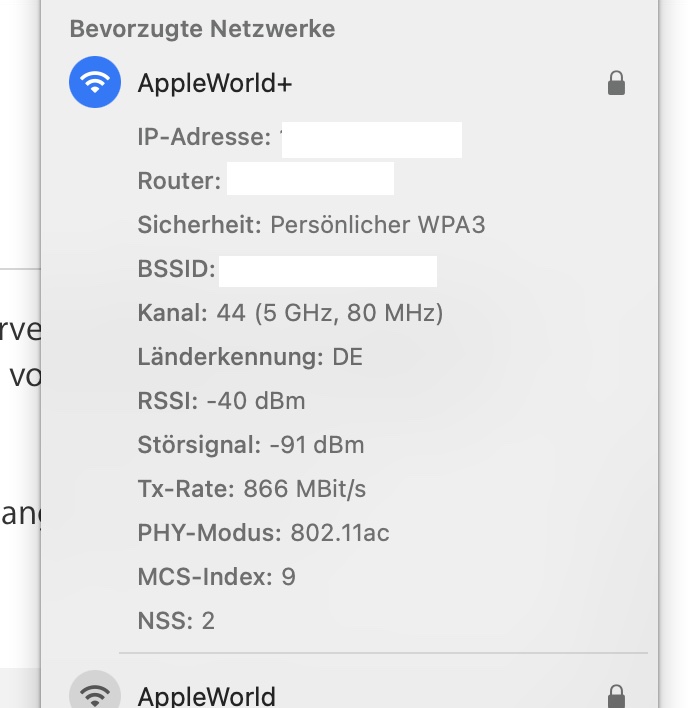Click the MCS-Index 9 row
The image size is (688, 708).
point(216,577)
